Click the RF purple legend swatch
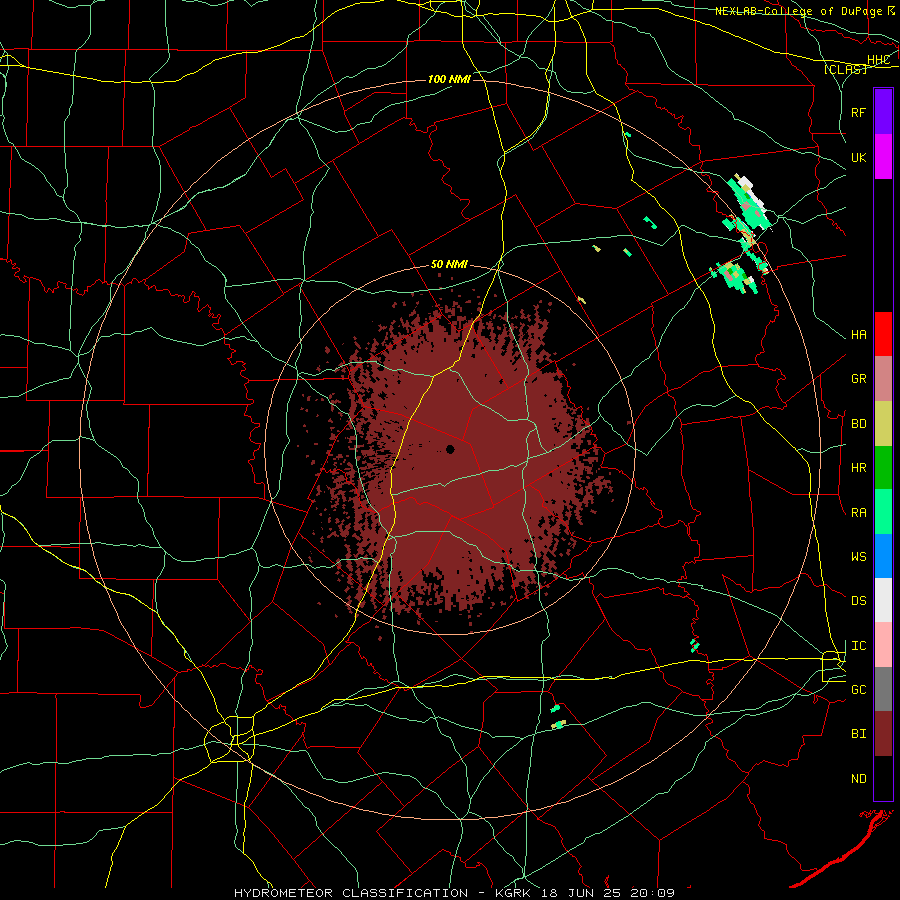Image resolution: width=900 pixels, height=900 pixels. pyautogui.click(x=883, y=112)
